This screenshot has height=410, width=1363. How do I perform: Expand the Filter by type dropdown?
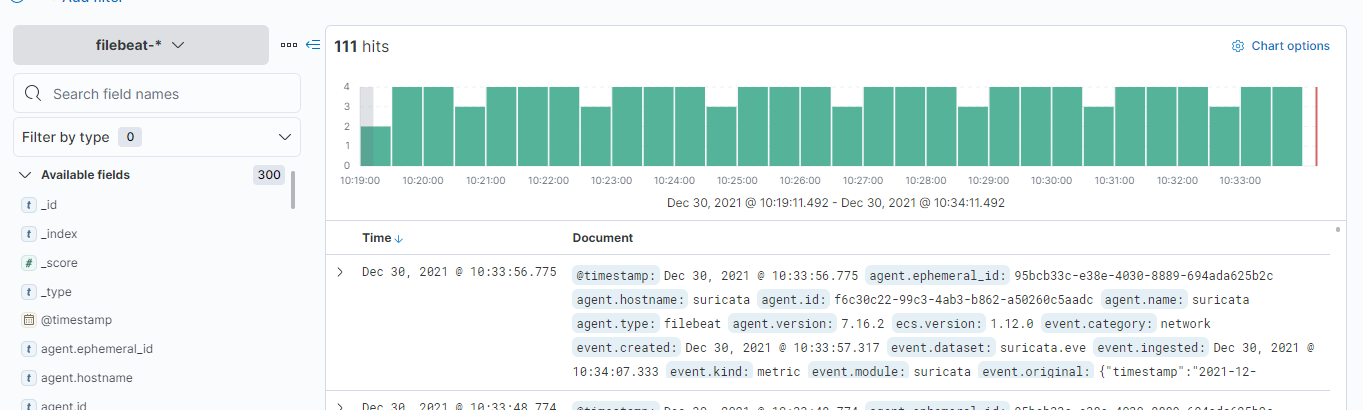tap(157, 137)
